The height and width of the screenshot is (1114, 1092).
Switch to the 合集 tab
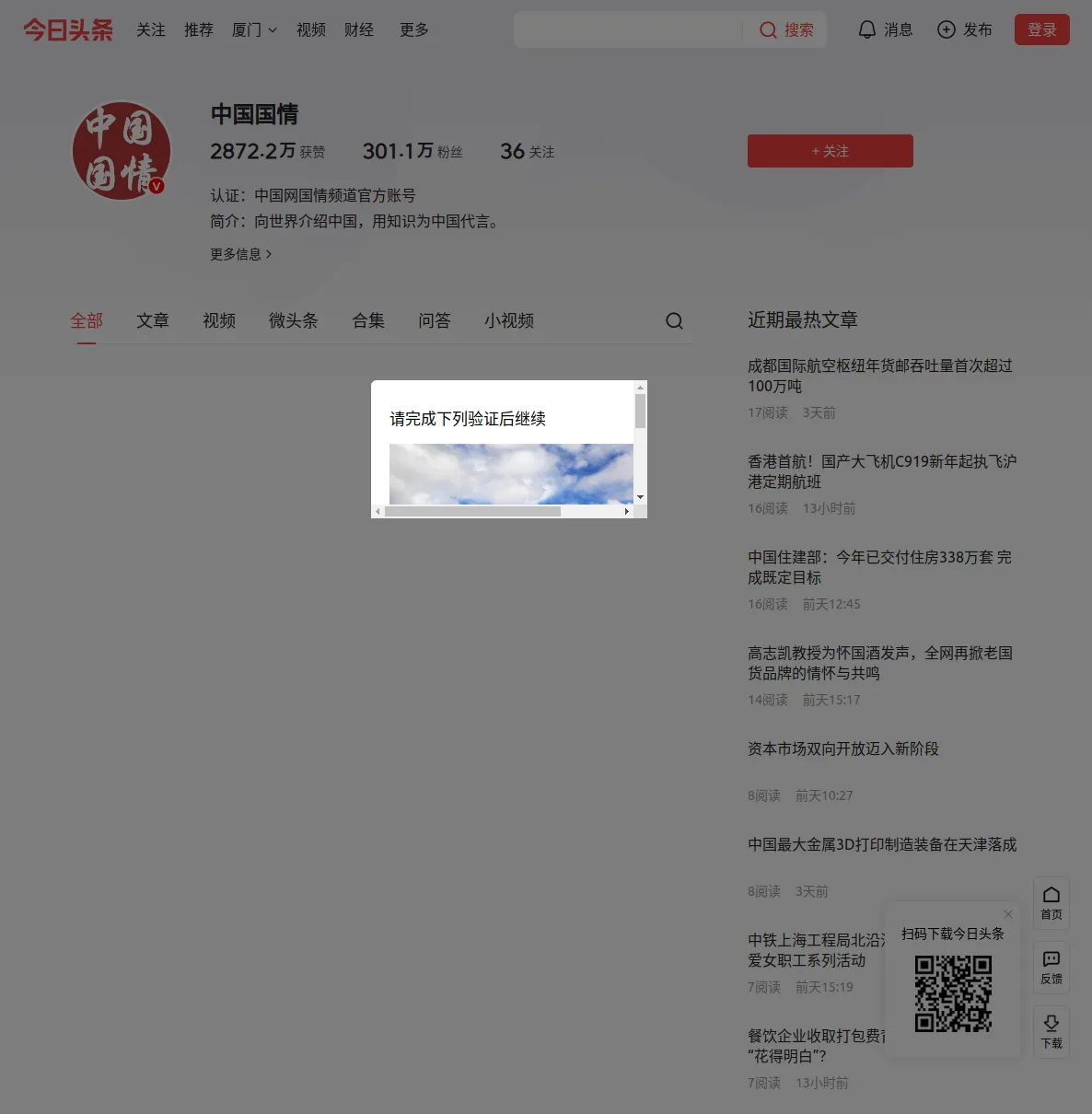point(368,320)
